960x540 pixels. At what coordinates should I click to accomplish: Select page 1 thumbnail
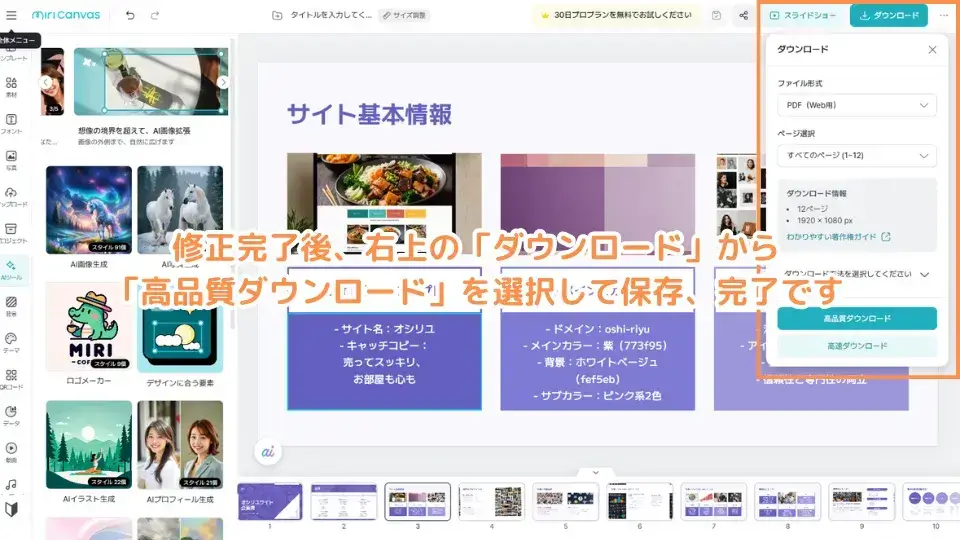pyautogui.click(x=270, y=501)
